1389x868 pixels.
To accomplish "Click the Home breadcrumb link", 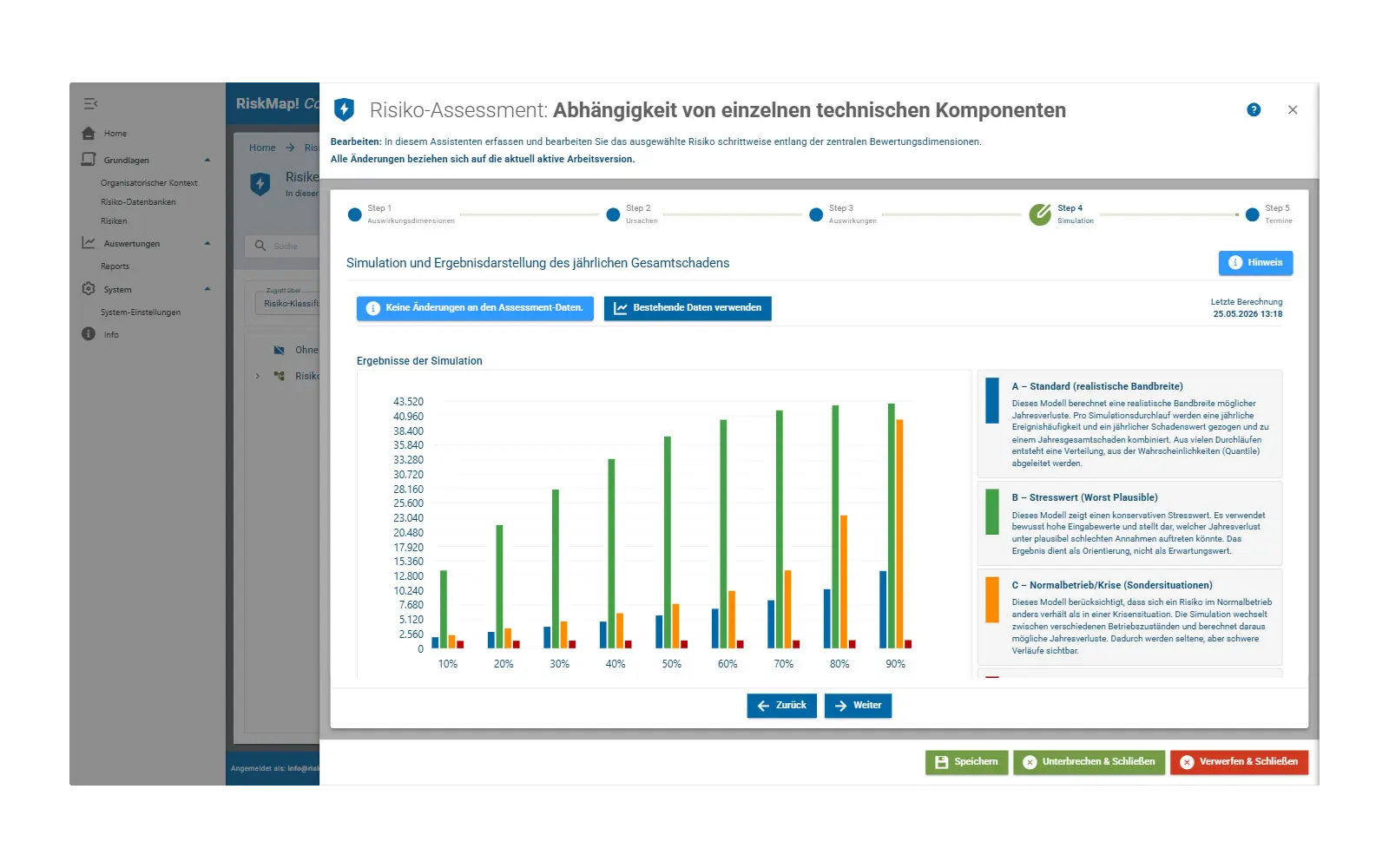I will click(262, 148).
